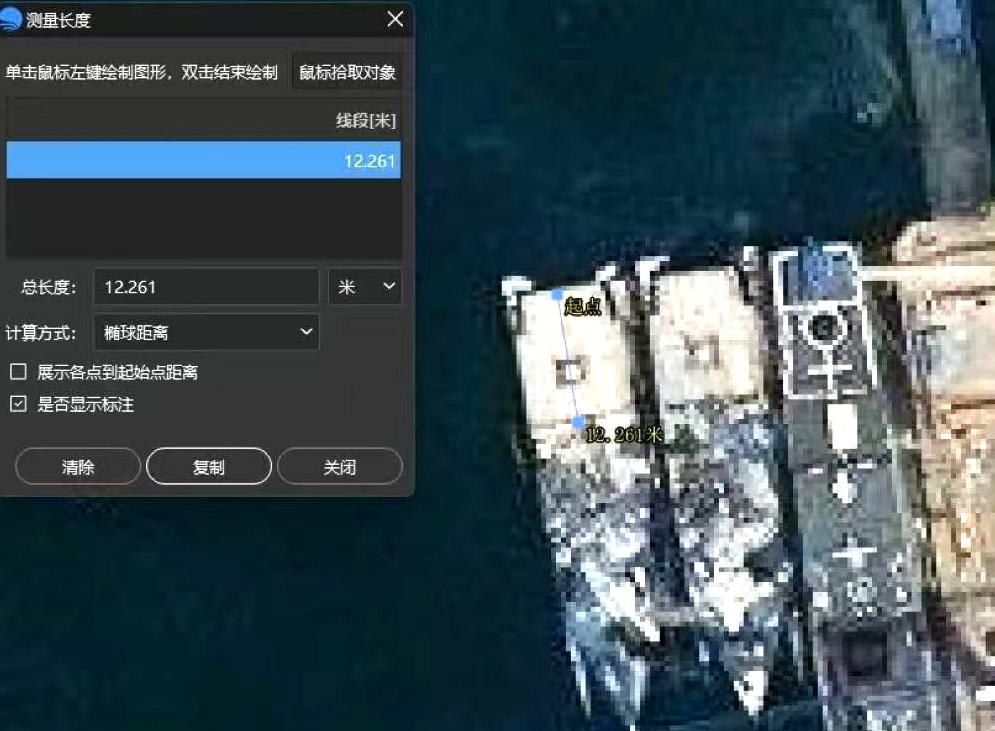Image resolution: width=995 pixels, height=731 pixels.
Task: Switch to the 鼠标拾取对象 tab
Action: 347,71
